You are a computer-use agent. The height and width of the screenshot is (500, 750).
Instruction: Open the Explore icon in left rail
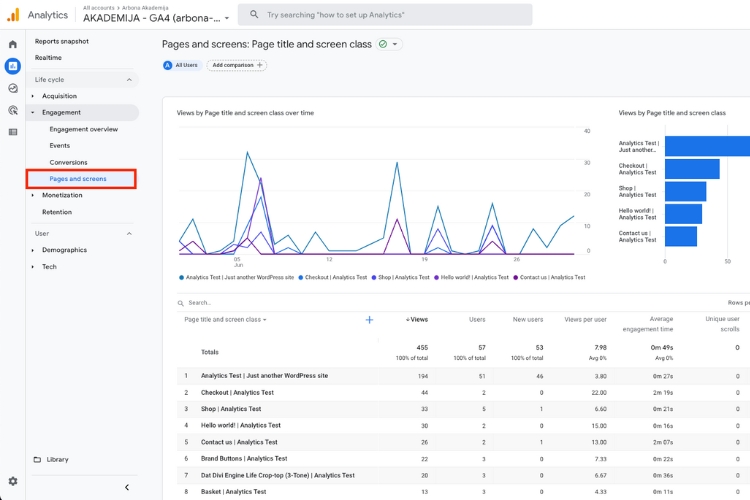[13, 88]
